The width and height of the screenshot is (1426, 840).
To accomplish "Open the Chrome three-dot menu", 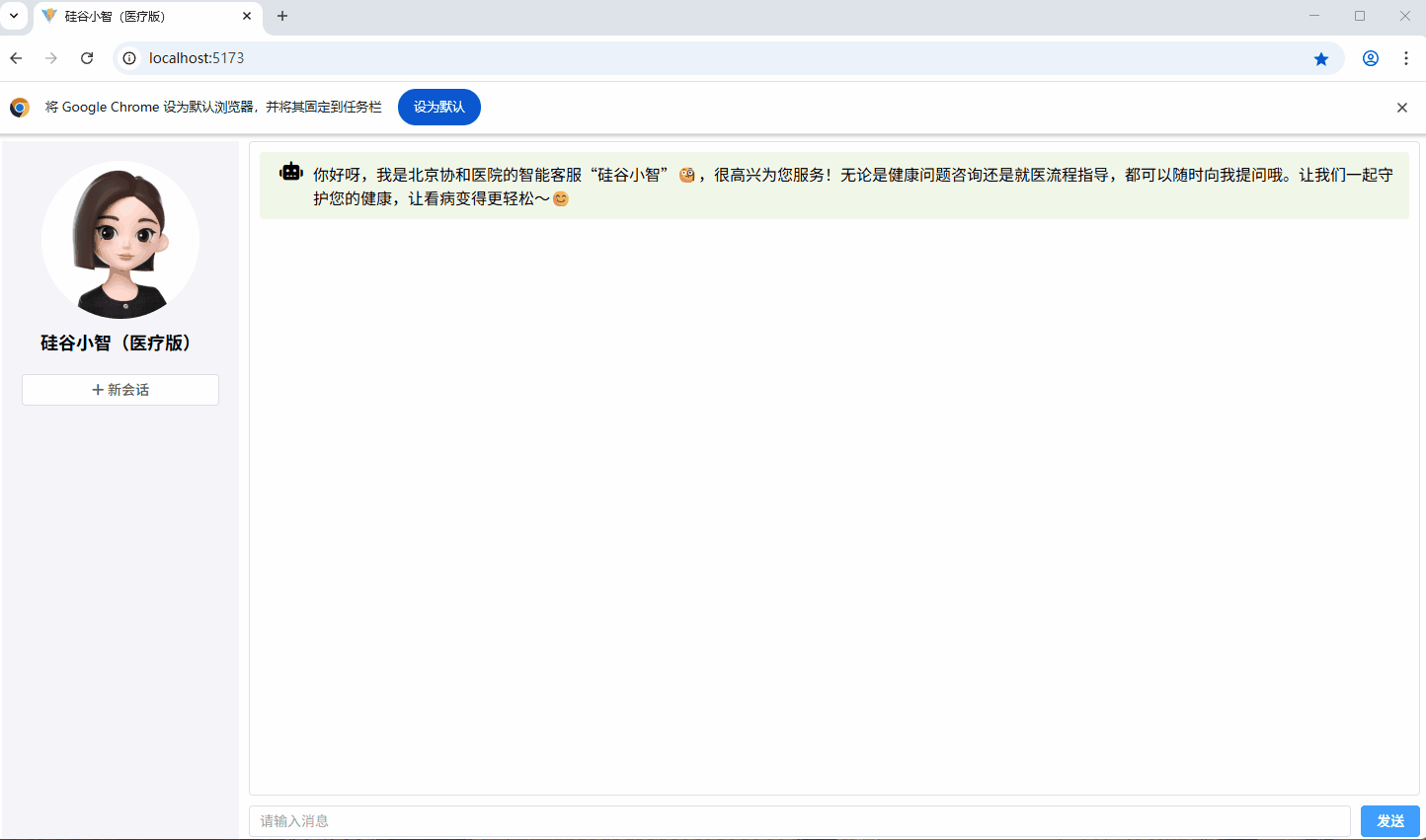I will click(x=1406, y=58).
